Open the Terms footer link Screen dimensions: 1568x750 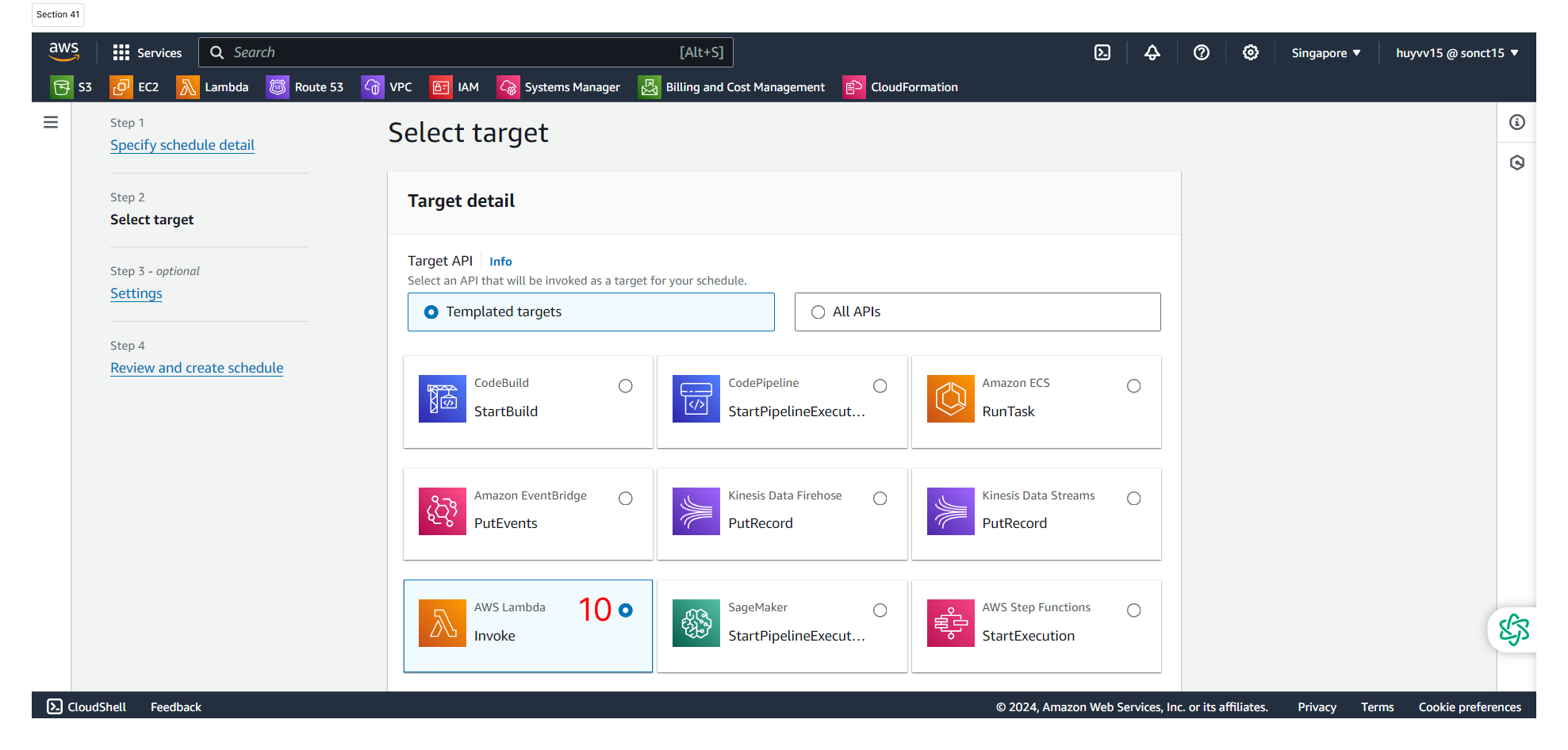click(1377, 707)
